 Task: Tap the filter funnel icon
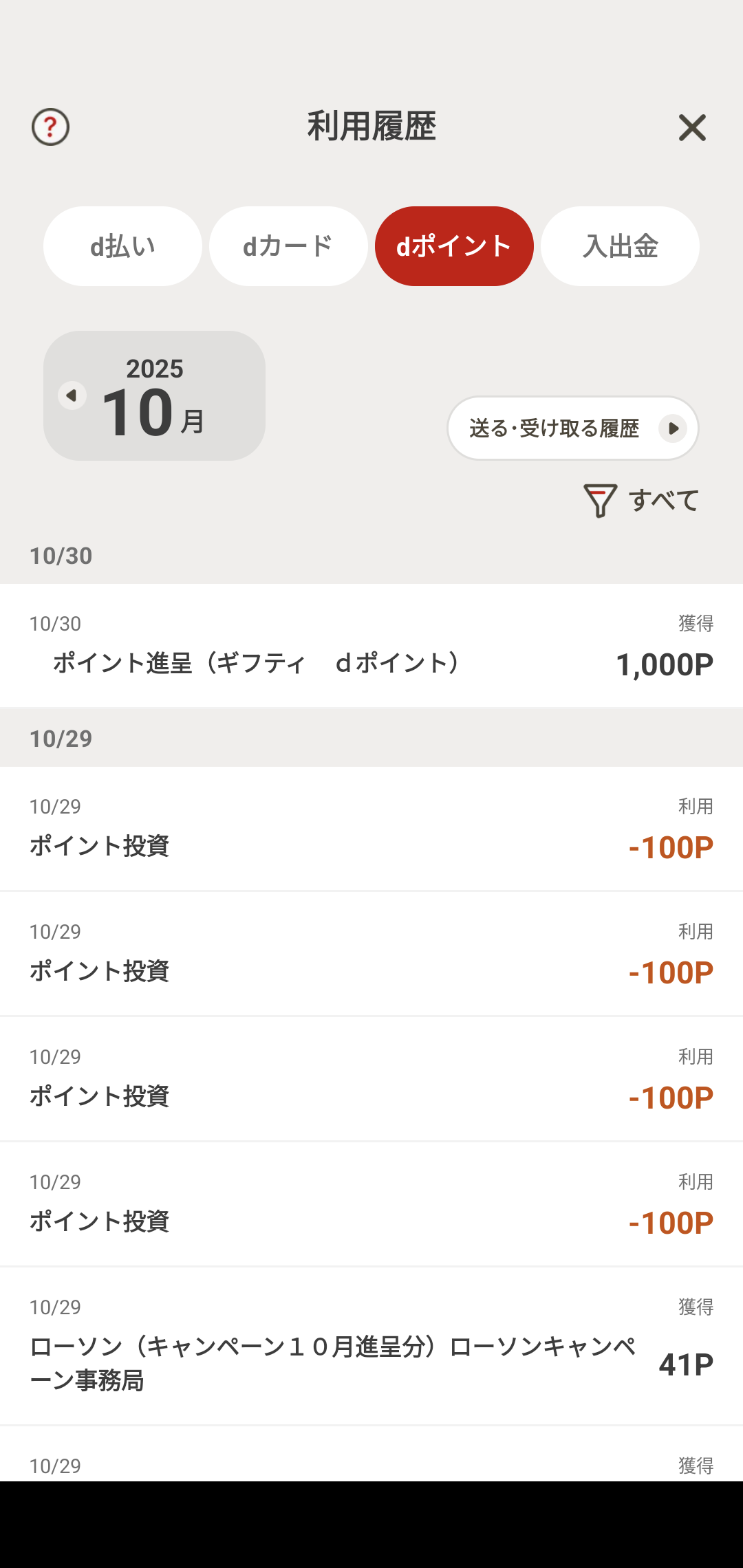click(x=600, y=500)
